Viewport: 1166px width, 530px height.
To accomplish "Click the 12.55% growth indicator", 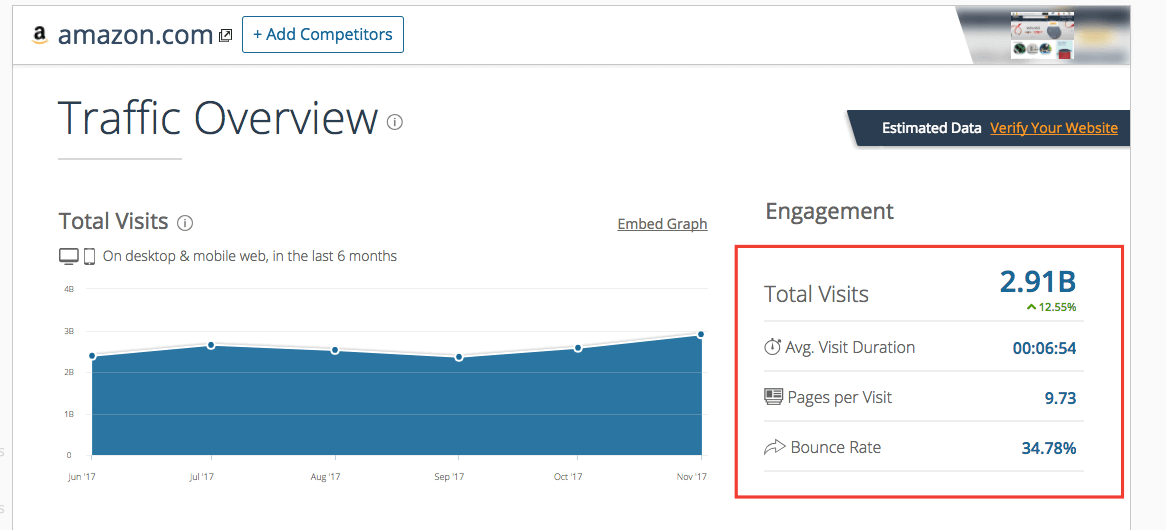I will pos(1051,306).
